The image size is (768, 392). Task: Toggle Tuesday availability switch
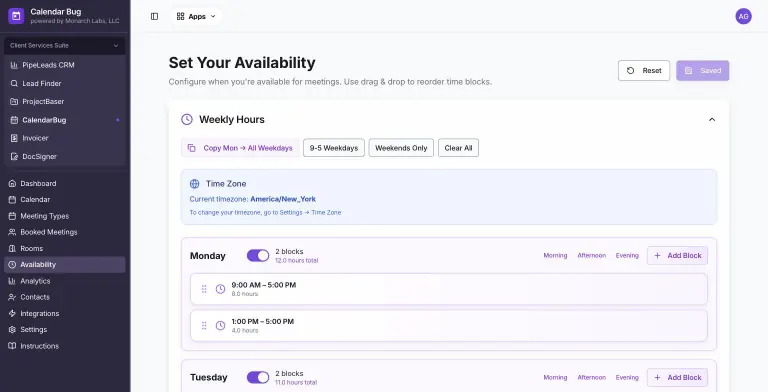(258, 377)
